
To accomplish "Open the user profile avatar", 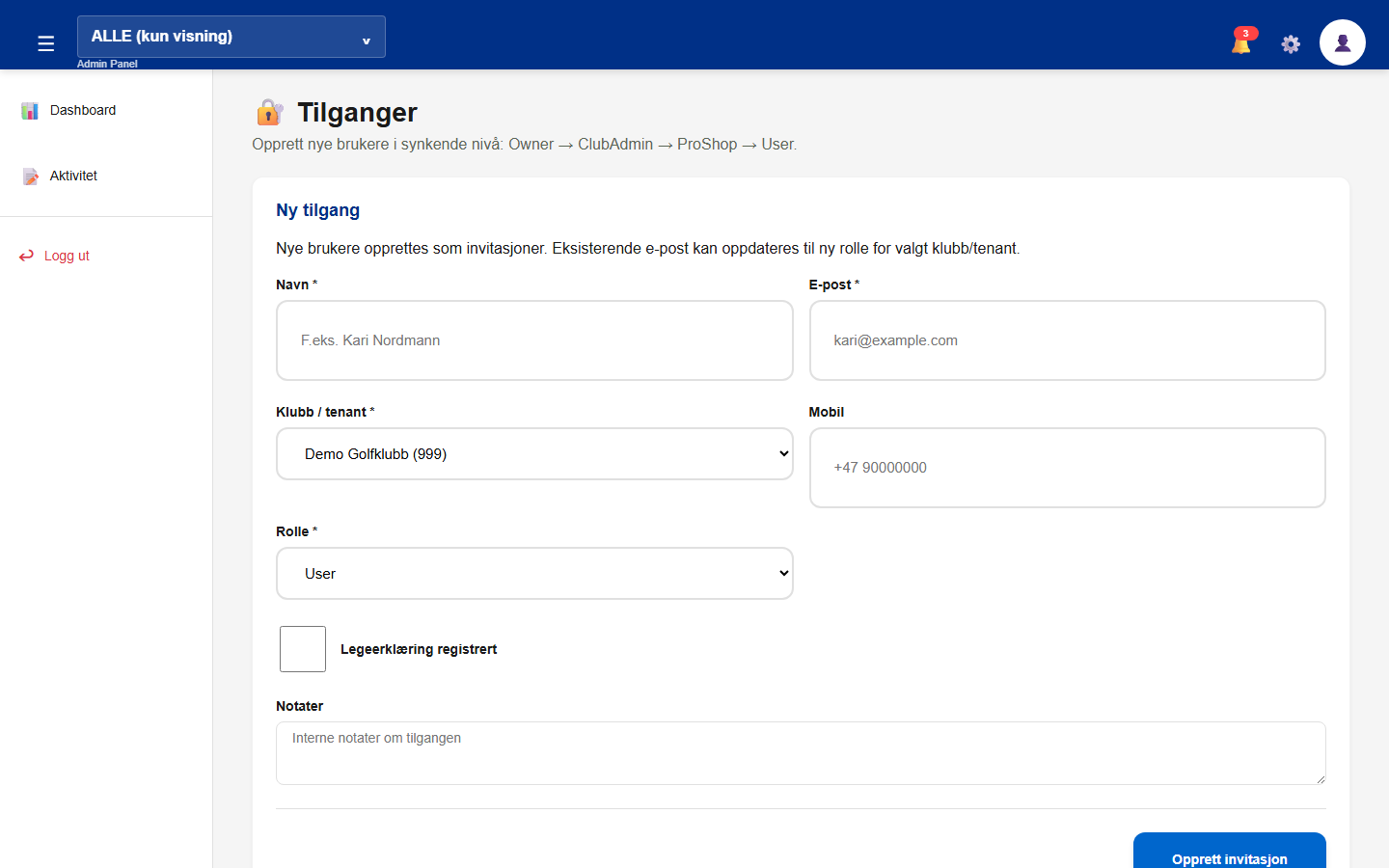I will click(1343, 42).
